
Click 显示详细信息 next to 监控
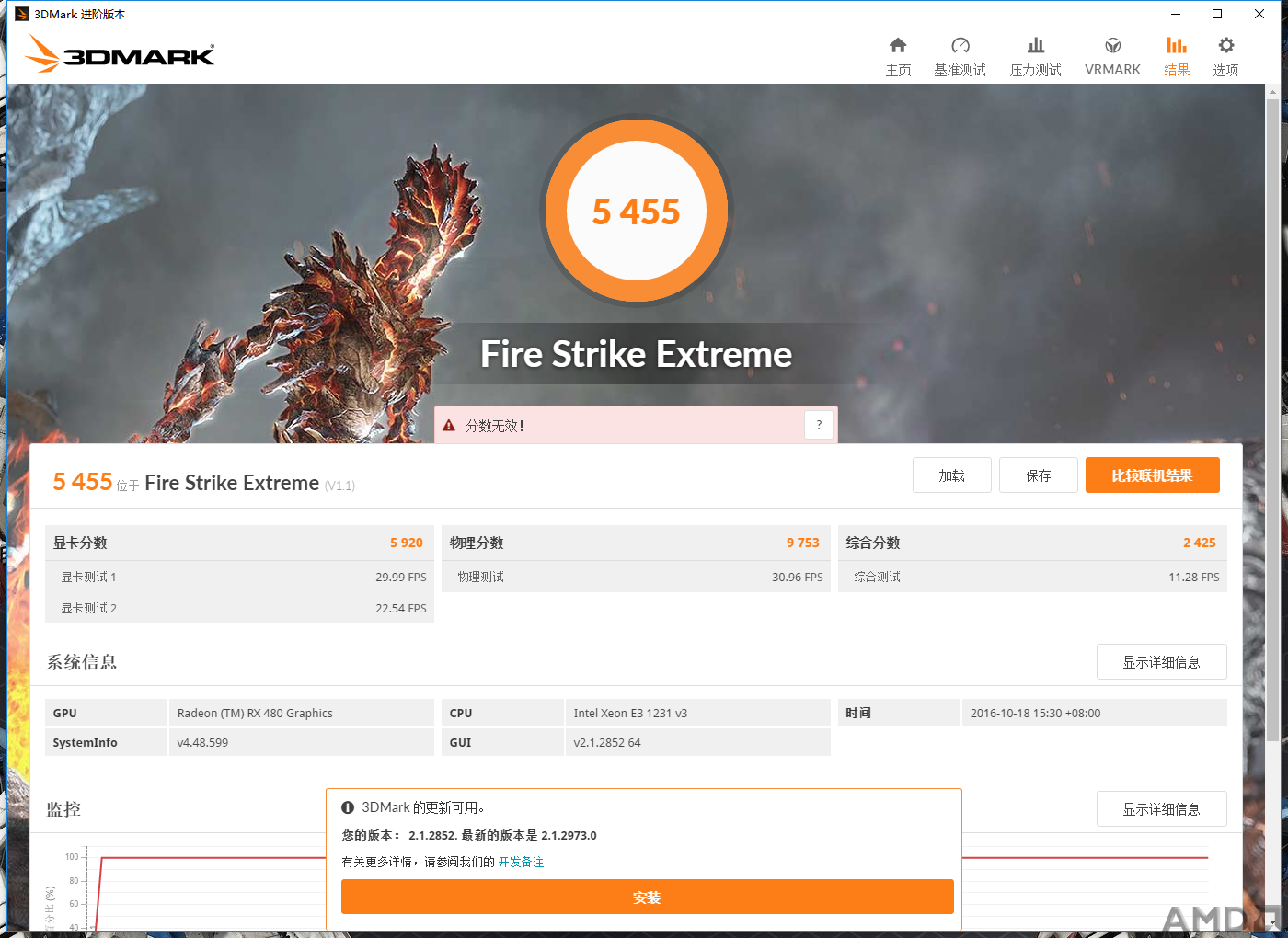pyautogui.click(x=1162, y=809)
